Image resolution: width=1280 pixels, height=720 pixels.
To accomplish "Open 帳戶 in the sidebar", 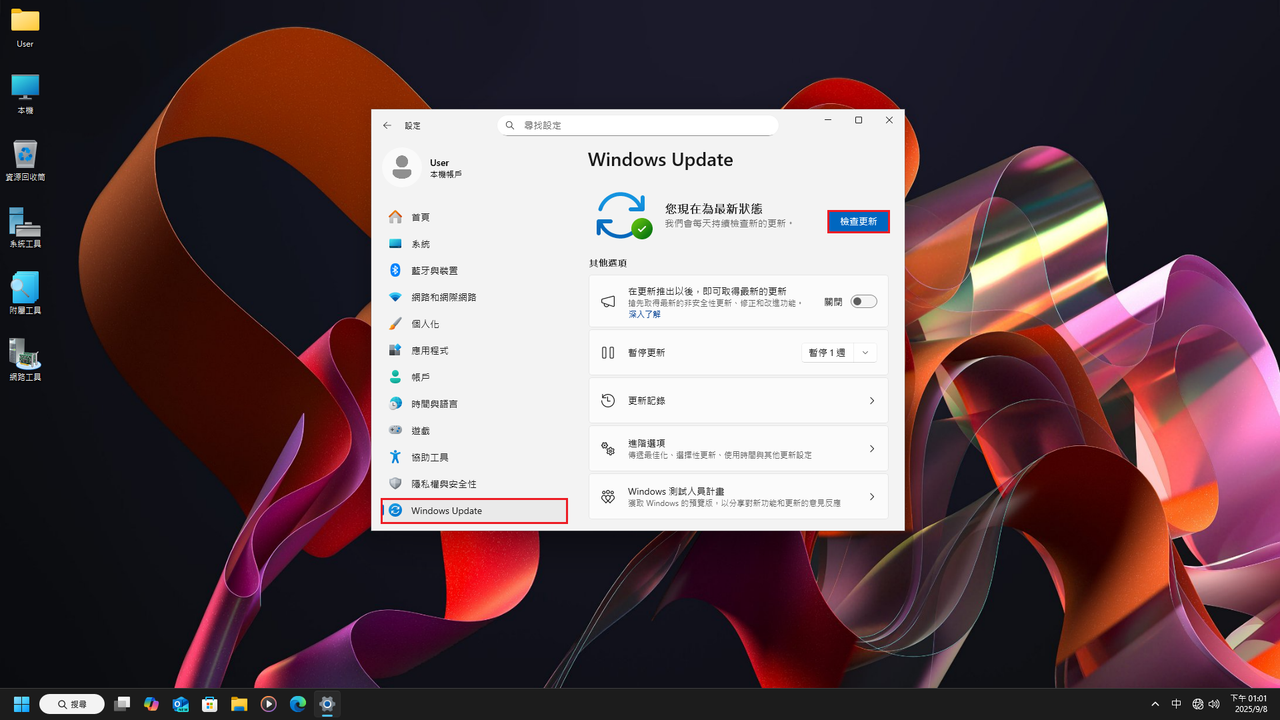I will coord(474,377).
